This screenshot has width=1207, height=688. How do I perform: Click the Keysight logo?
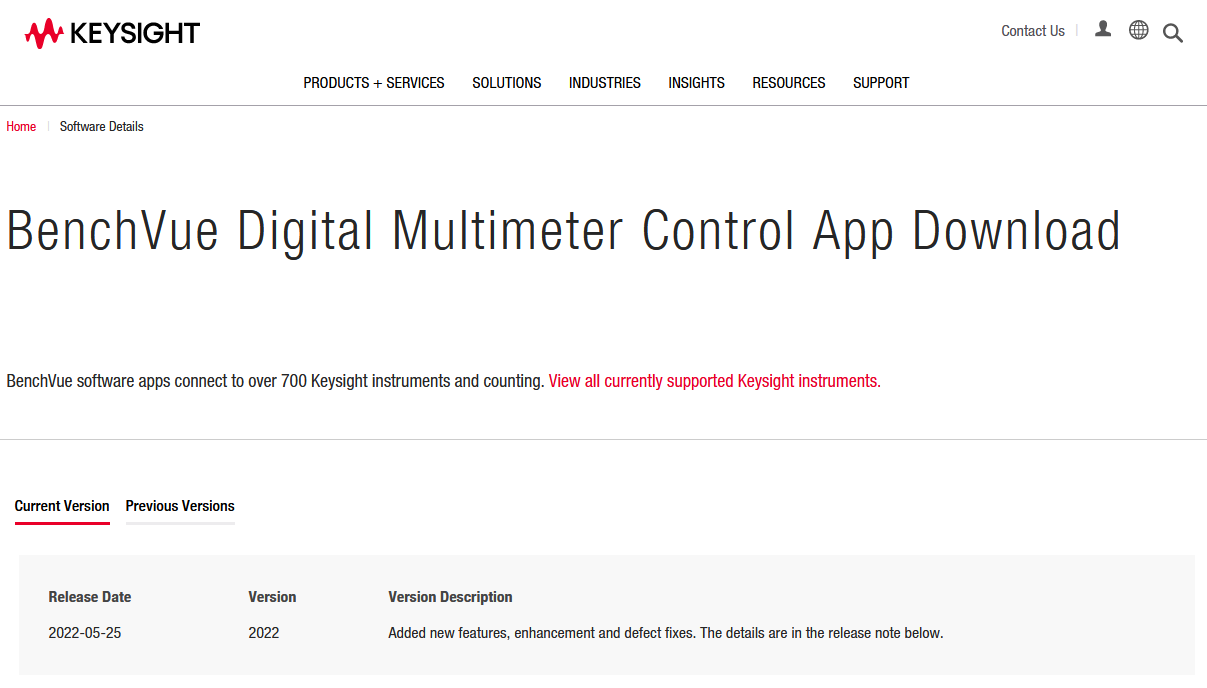click(x=112, y=33)
